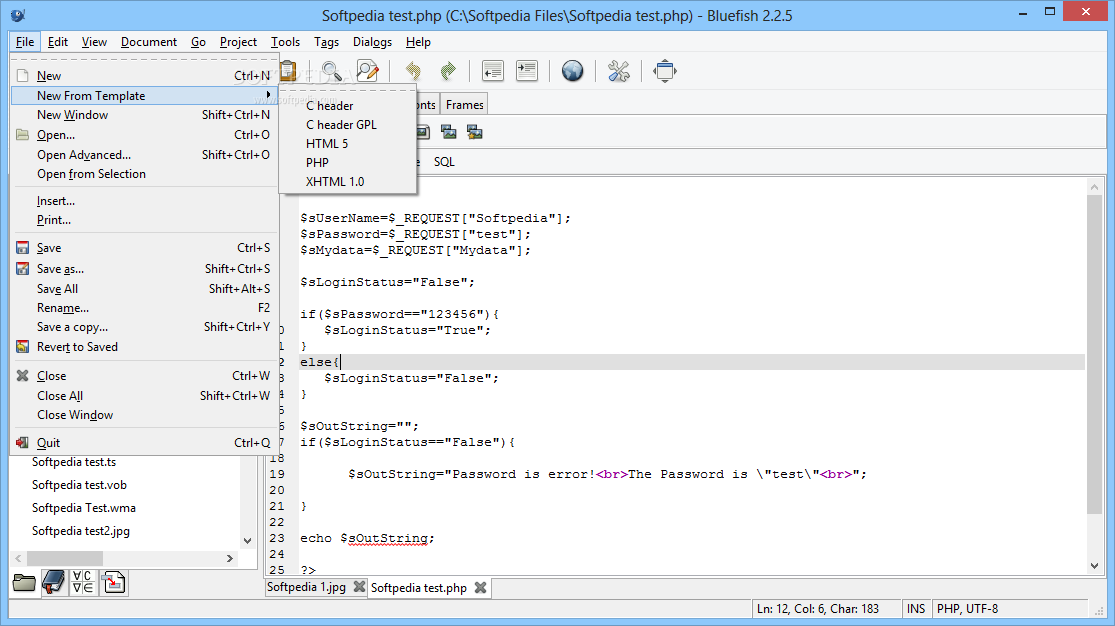The height and width of the screenshot is (626, 1115).
Task: Open the Help menu
Action: [418, 42]
